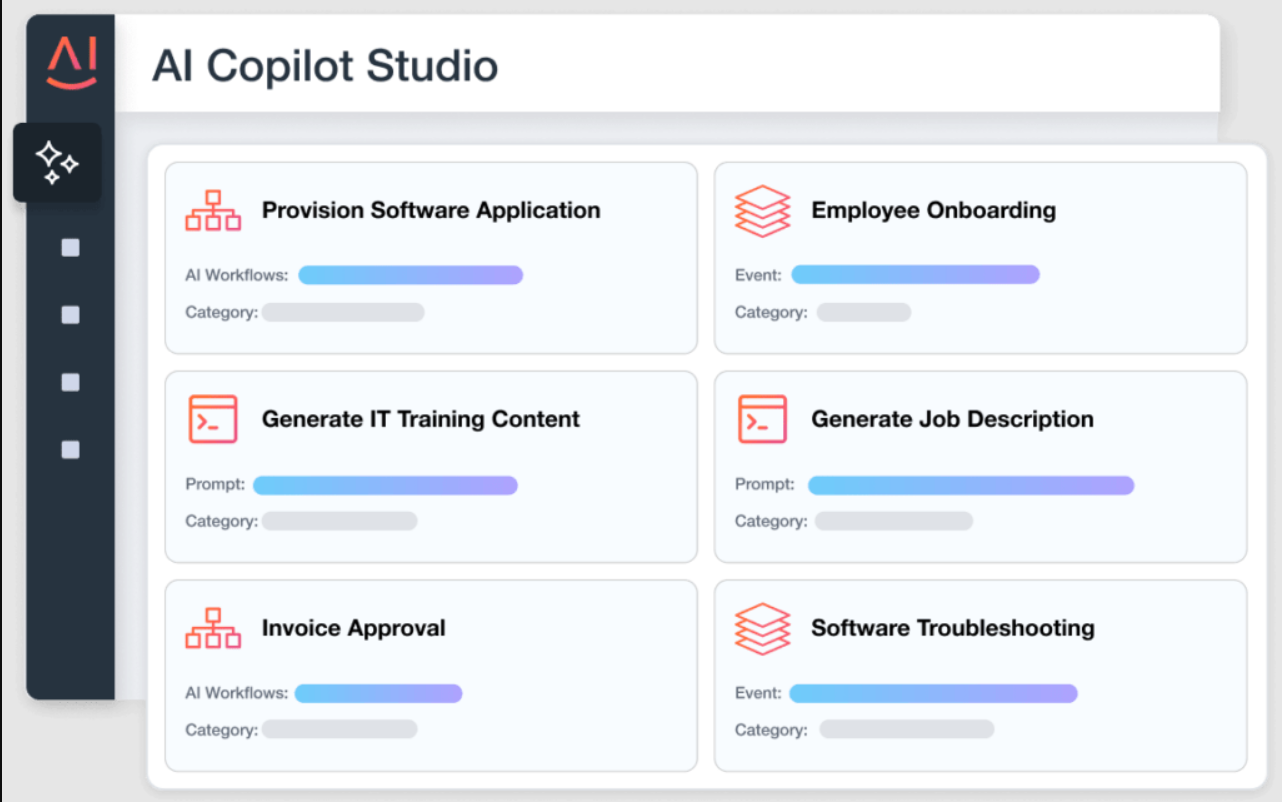This screenshot has height=802, width=1282.
Task: Click the workflow icon on Provision Software Application
Action: pos(213,210)
